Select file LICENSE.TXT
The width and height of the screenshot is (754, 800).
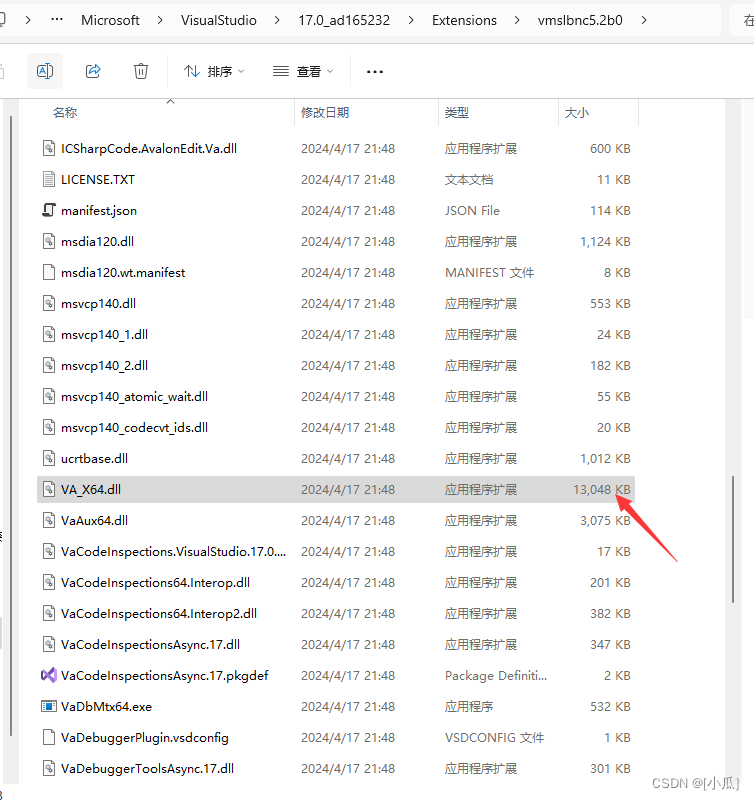336,180
